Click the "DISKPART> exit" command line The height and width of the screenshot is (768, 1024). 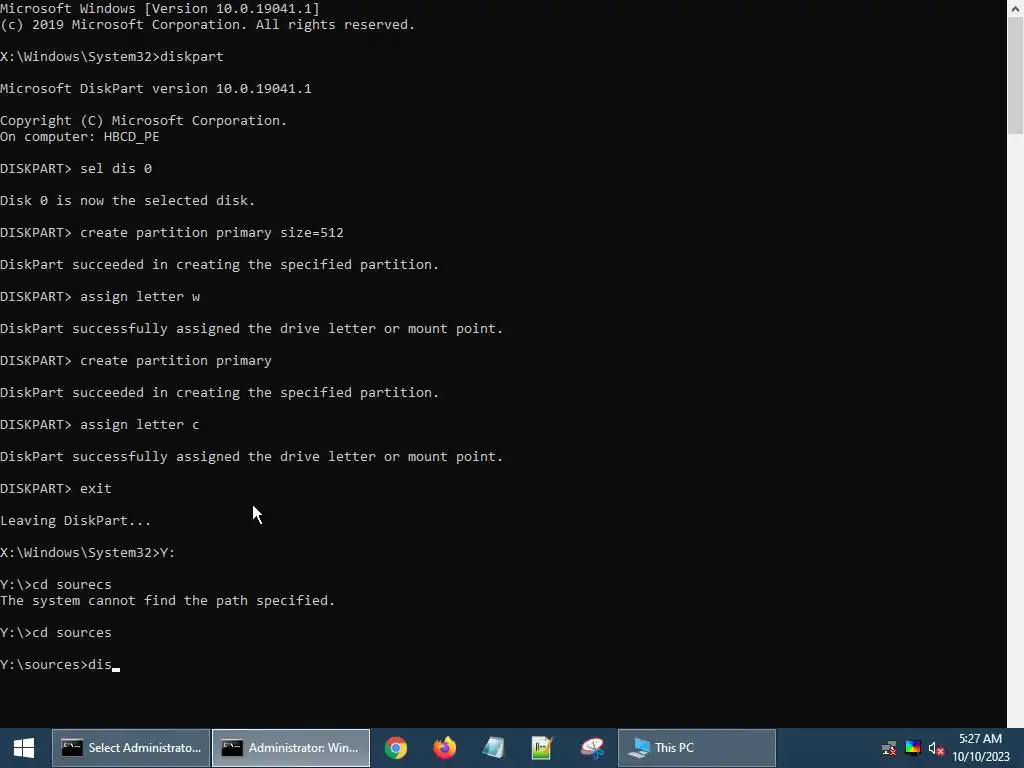(56, 488)
